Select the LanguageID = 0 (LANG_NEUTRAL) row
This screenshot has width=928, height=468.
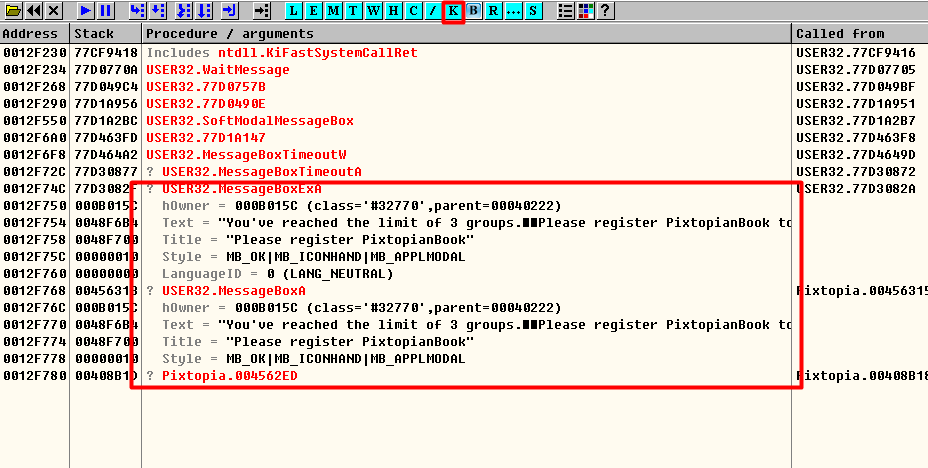pos(464,274)
